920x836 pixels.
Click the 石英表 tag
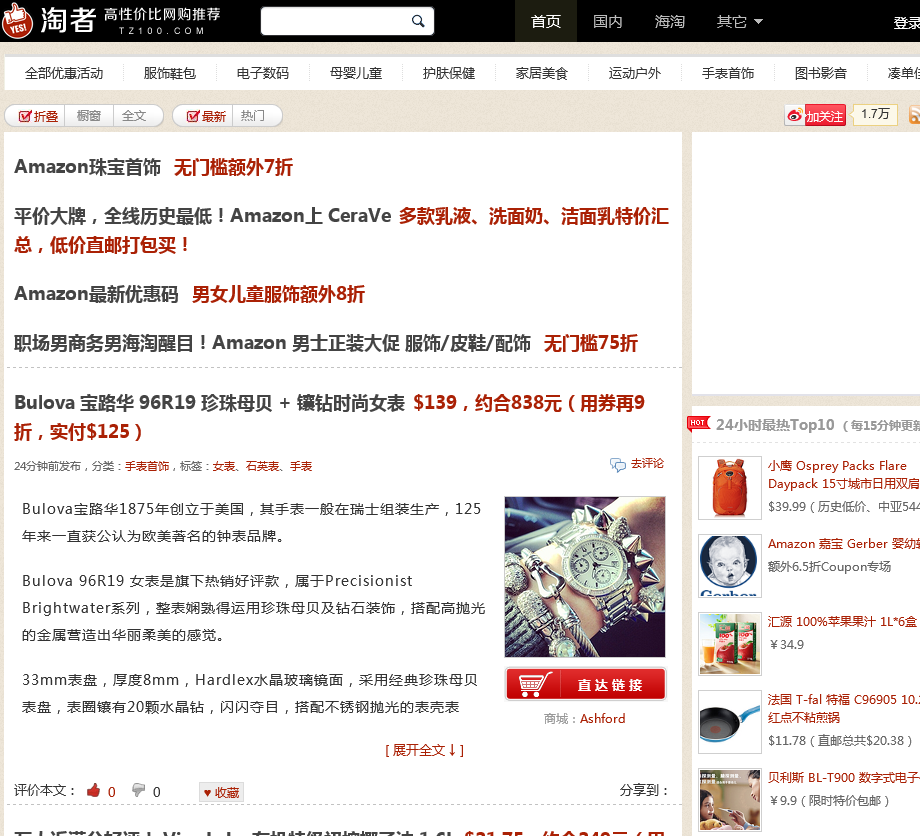click(262, 466)
